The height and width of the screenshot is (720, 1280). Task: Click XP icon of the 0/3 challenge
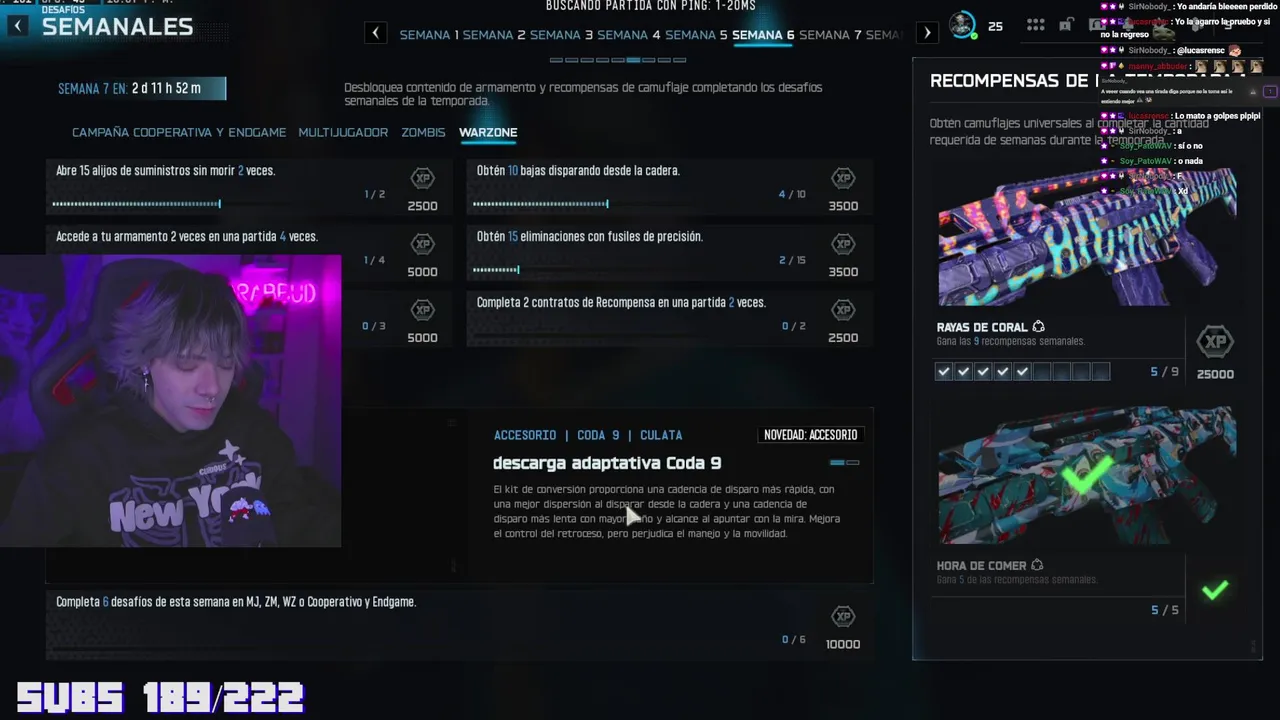422,311
